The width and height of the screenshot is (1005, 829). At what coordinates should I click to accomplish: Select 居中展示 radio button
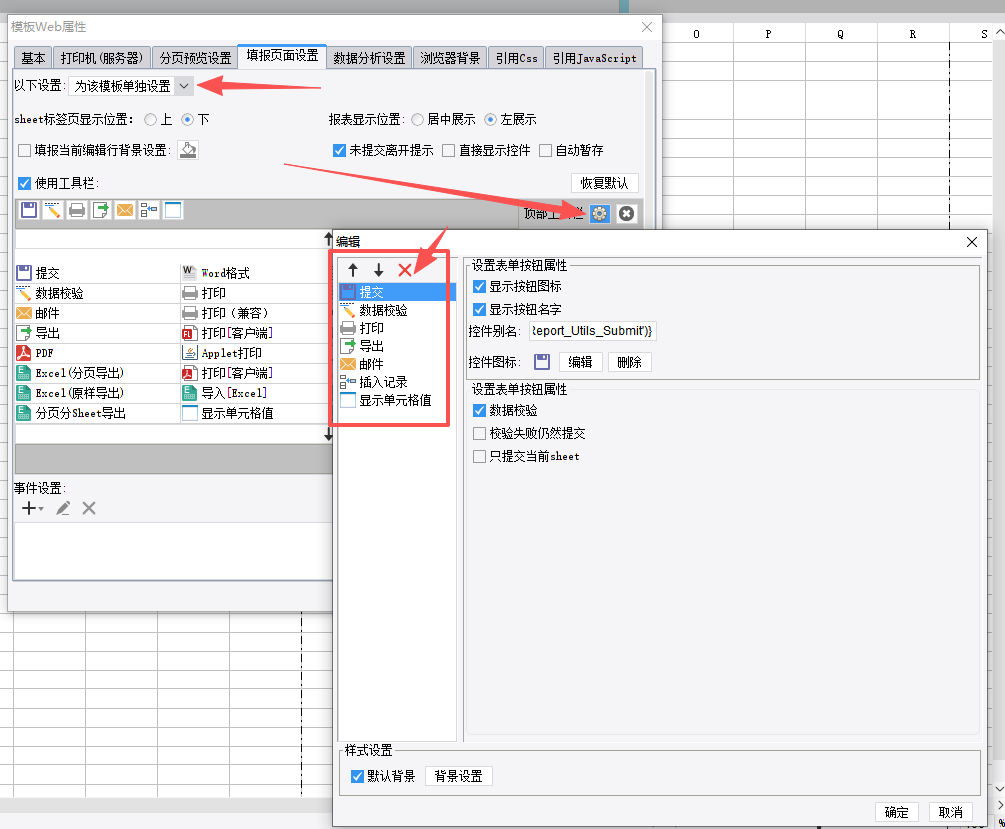(x=417, y=119)
